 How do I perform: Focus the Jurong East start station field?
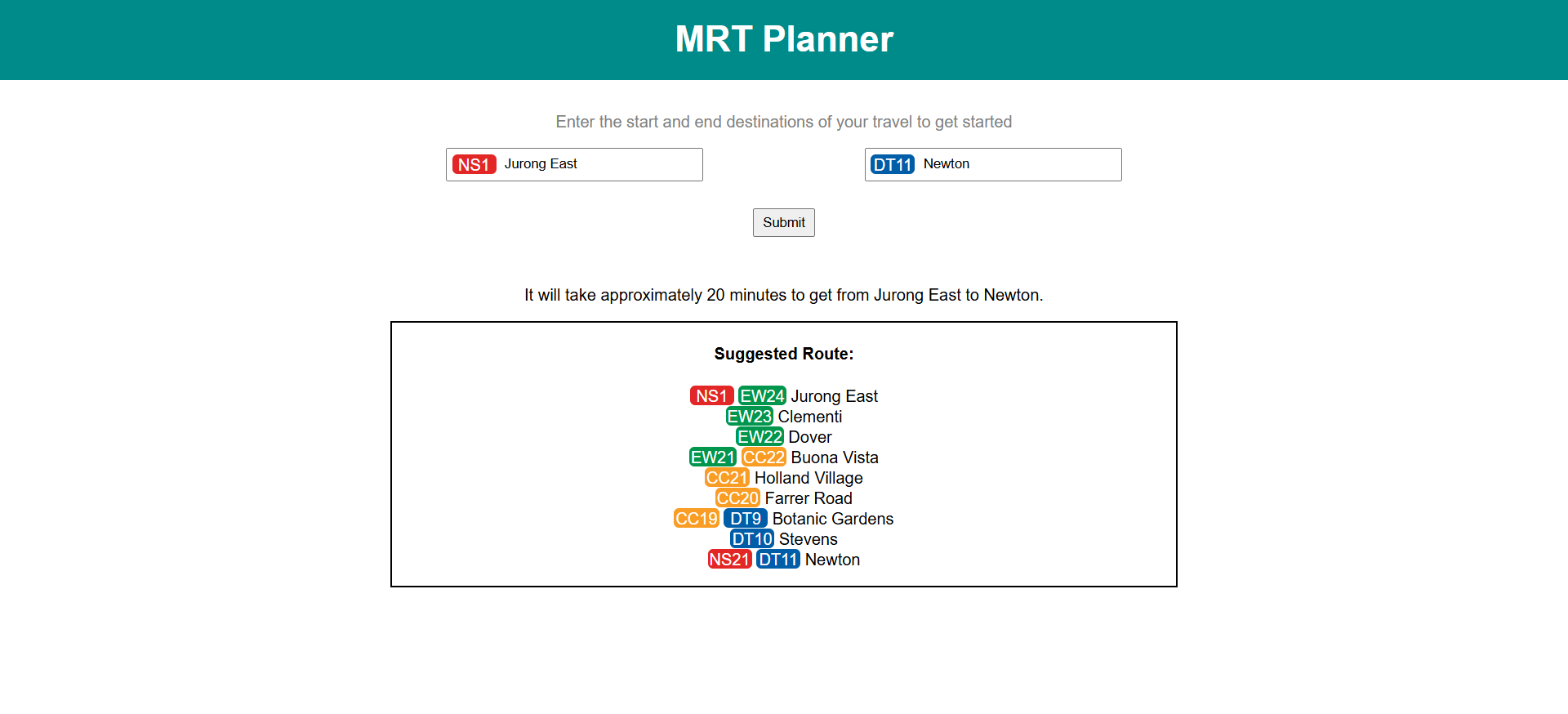coord(600,165)
